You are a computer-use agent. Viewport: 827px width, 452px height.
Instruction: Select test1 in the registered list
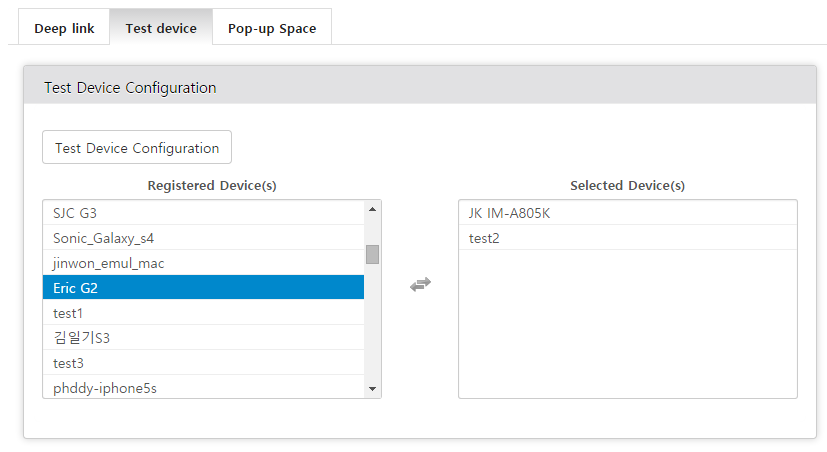[204, 312]
